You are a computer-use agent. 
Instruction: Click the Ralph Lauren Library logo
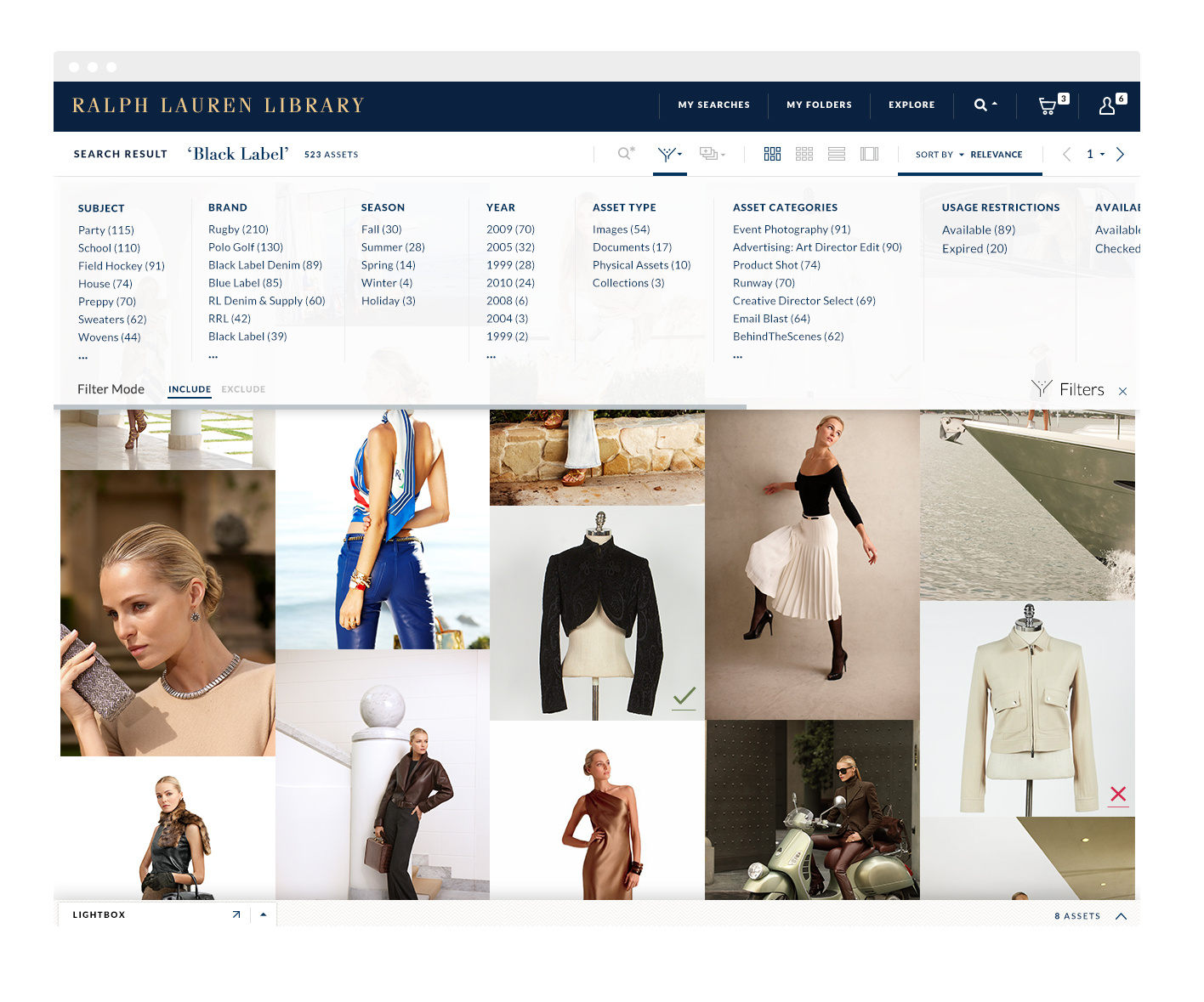tap(219, 105)
